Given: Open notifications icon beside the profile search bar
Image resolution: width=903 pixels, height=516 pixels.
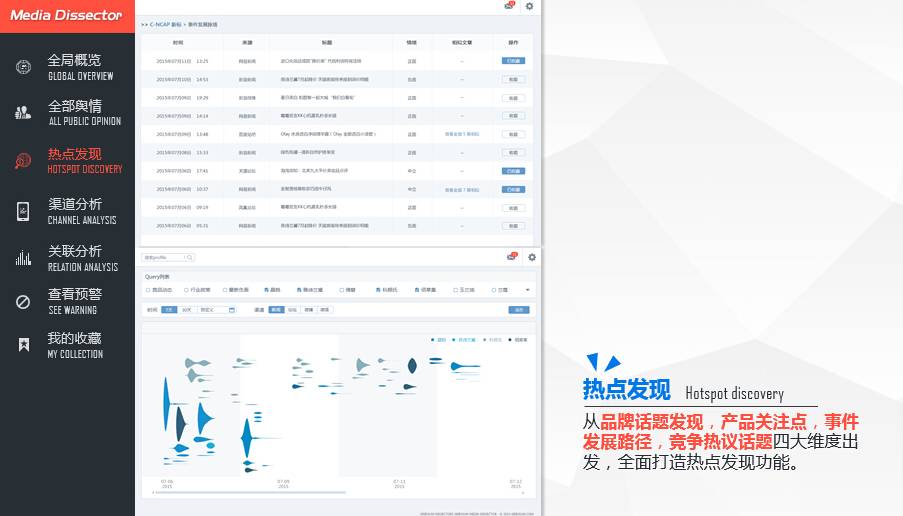Looking at the screenshot, I should click(x=511, y=257).
